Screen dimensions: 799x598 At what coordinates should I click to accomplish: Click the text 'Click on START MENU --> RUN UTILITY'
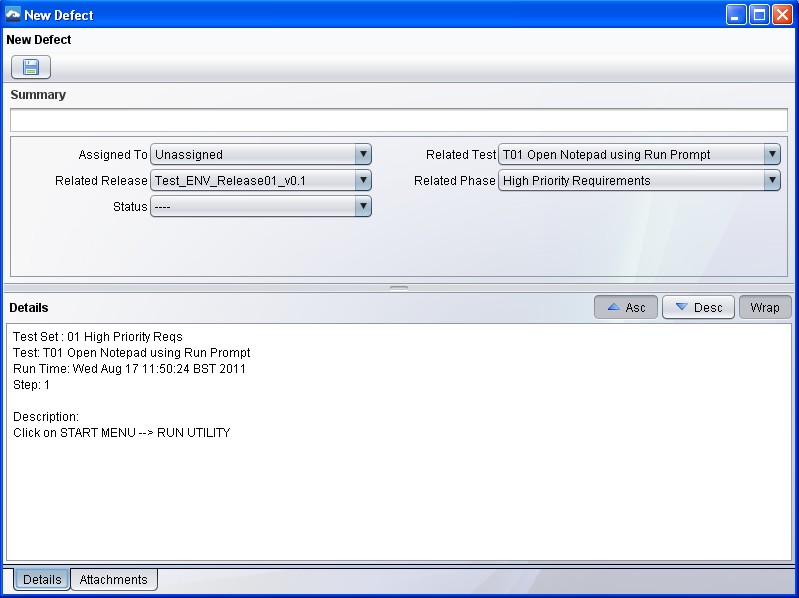tap(122, 432)
